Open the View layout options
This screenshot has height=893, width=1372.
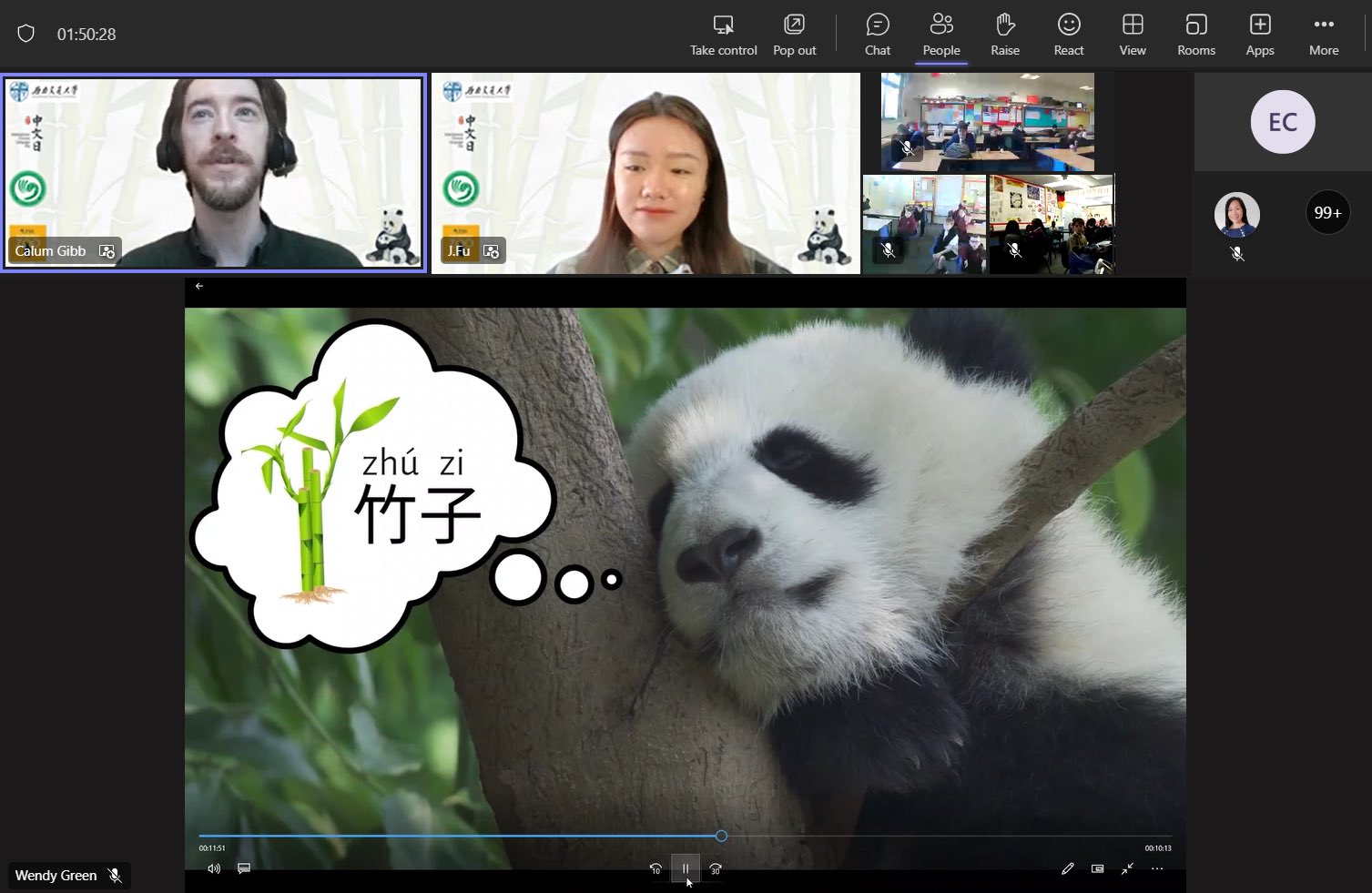tap(1132, 35)
